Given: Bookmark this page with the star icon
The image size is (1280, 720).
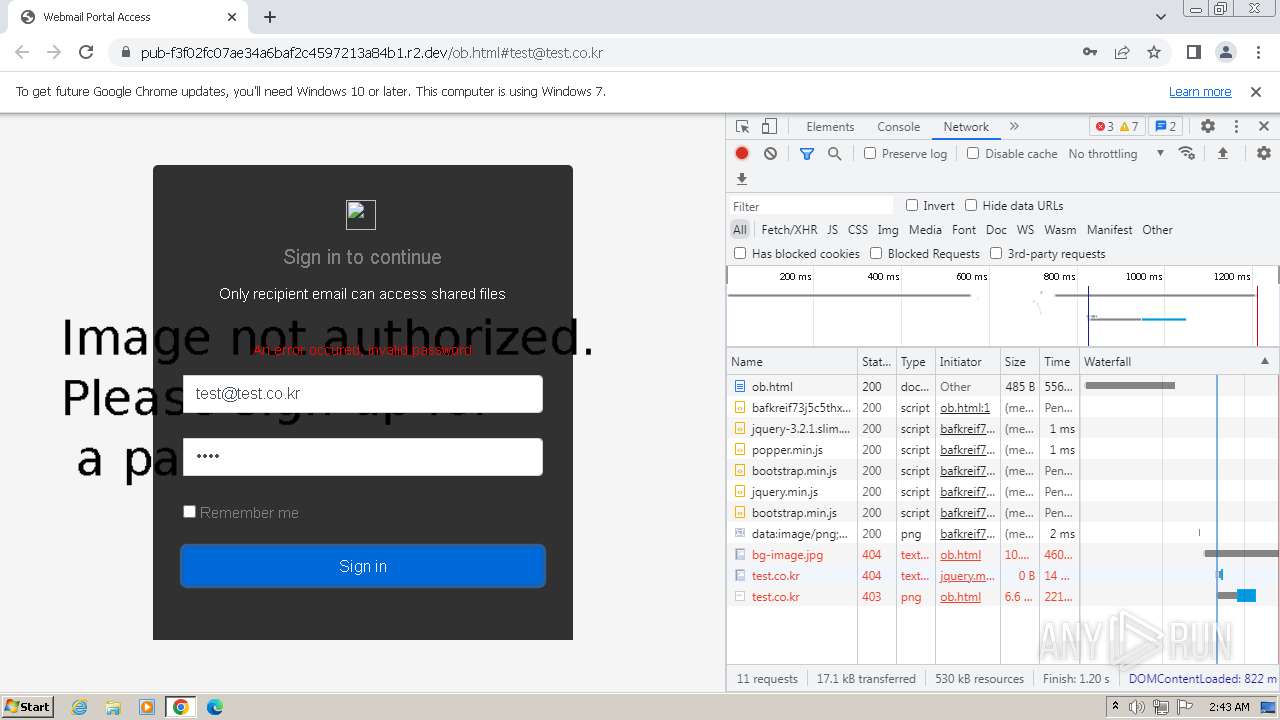Looking at the screenshot, I should 1154,52.
